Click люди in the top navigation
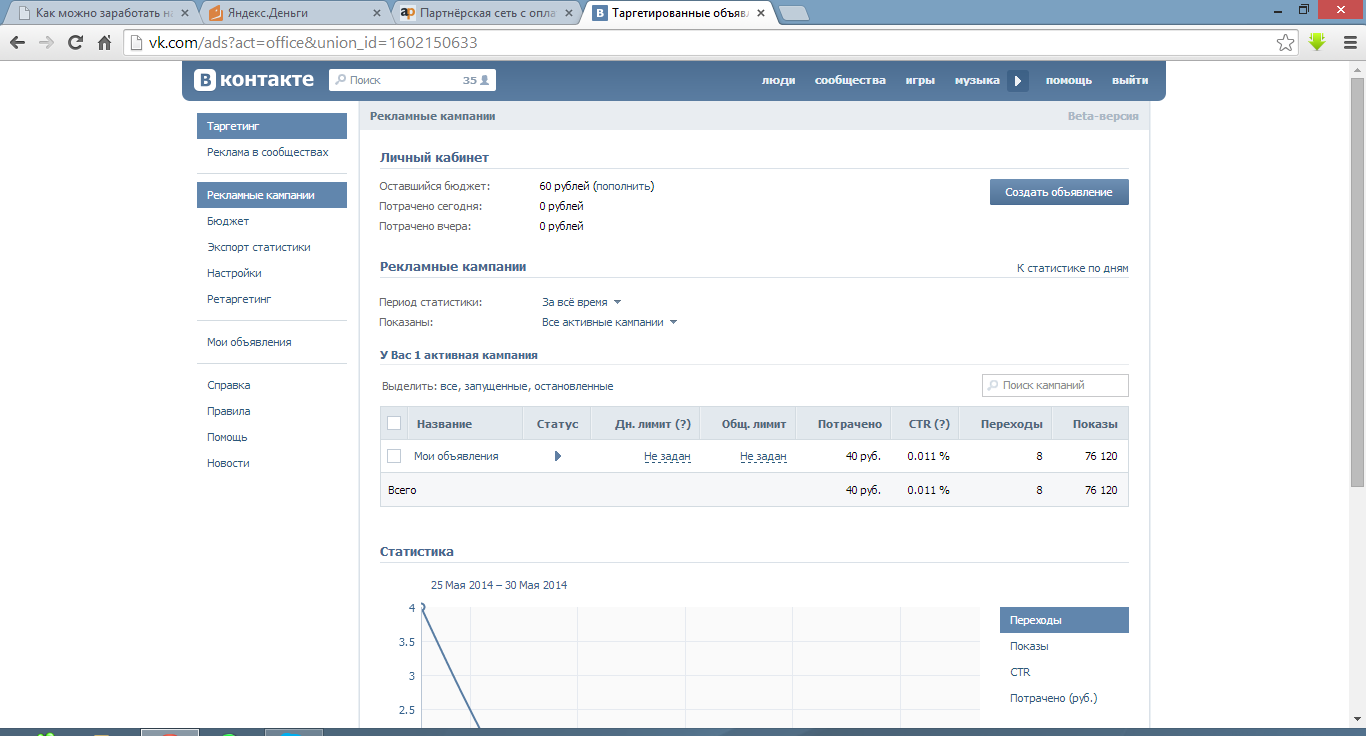The width and height of the screenshot is (1366, 736). [778, 81]
